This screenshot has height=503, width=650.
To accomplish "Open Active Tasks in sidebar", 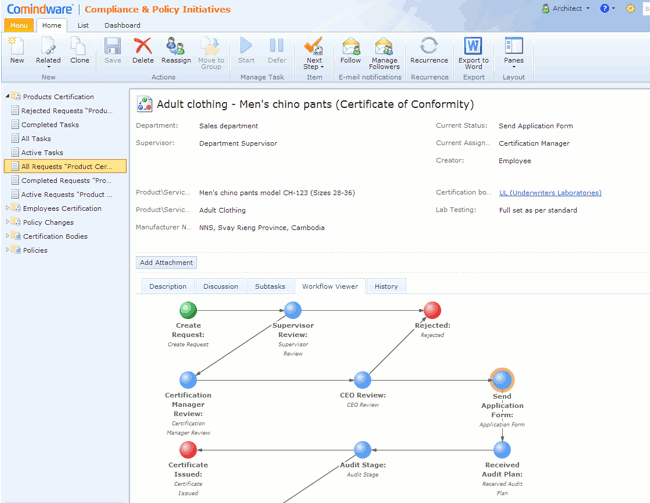I will tap(65, 152).
